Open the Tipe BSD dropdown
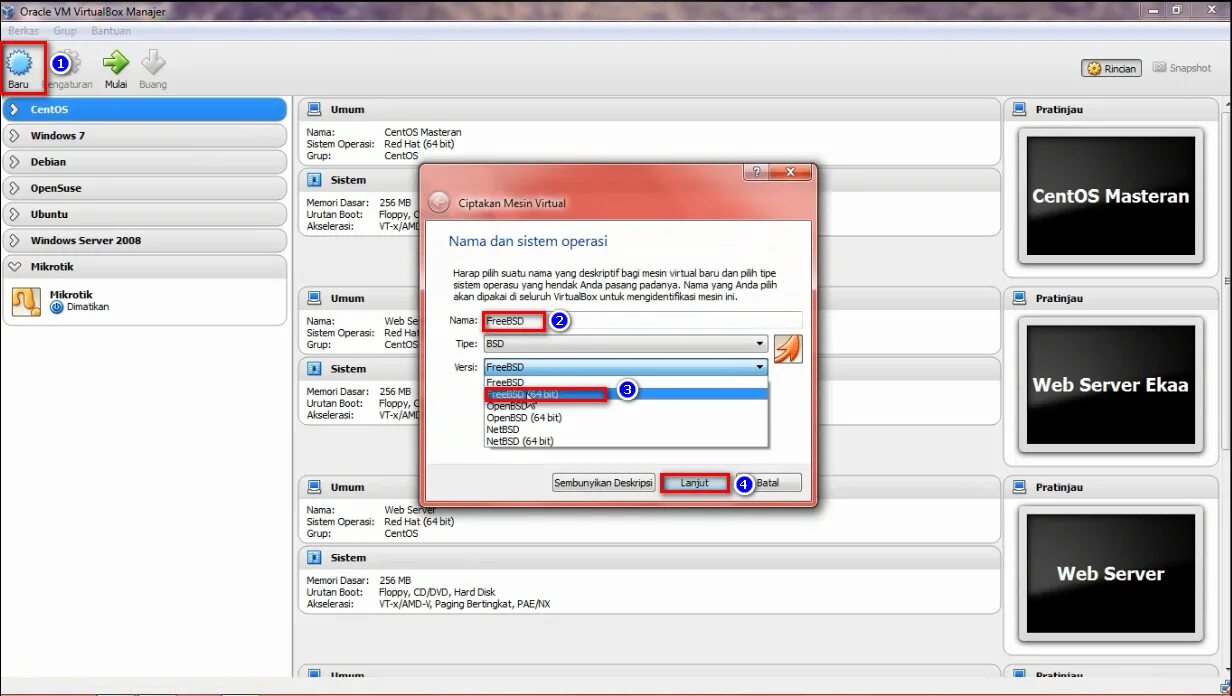1232x696 pixels. (626, 344)
